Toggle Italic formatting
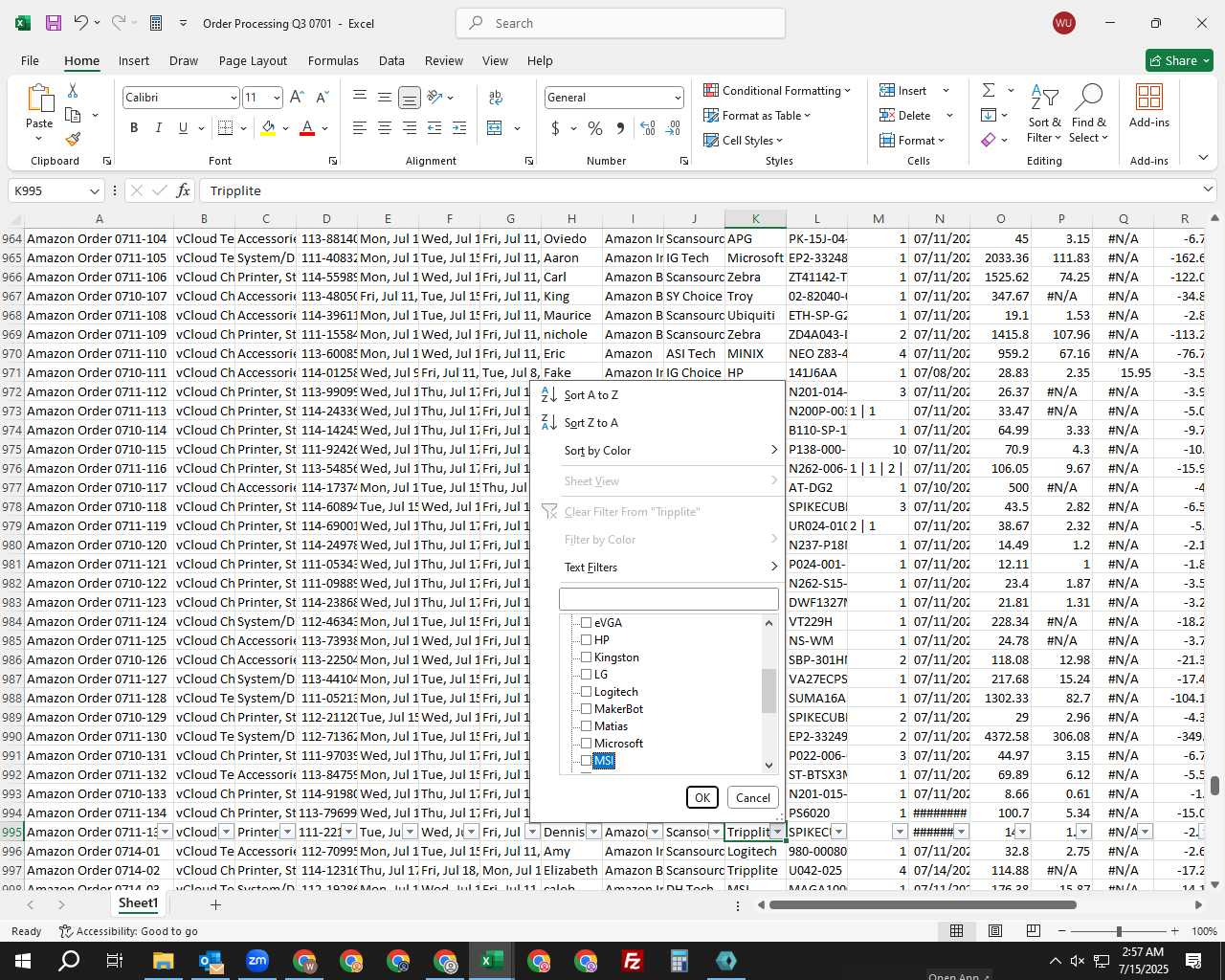The height and width of the screenshot is (980, 1225). pyautogui.click(x=158, y=127)
